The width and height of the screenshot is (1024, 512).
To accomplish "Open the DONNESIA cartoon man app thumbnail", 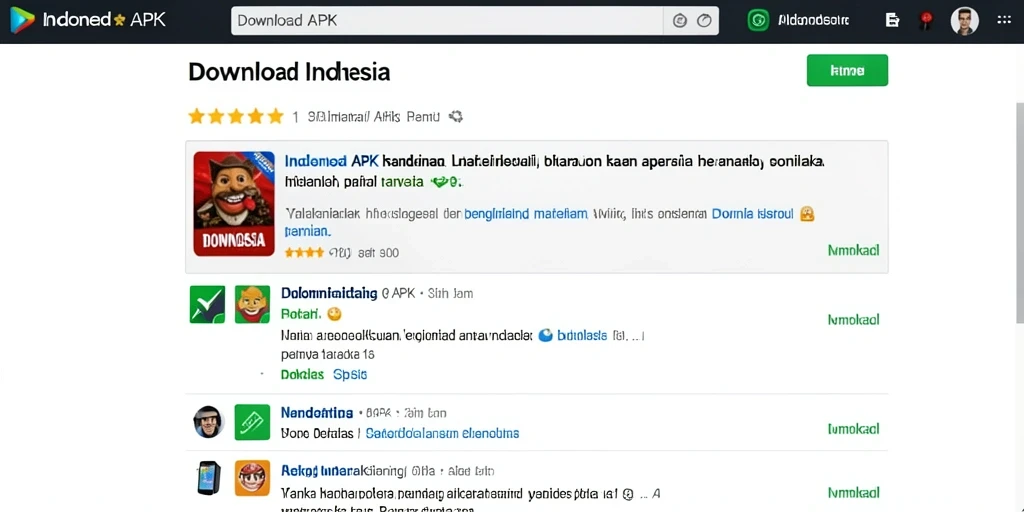I will click(x=234, y=204).
